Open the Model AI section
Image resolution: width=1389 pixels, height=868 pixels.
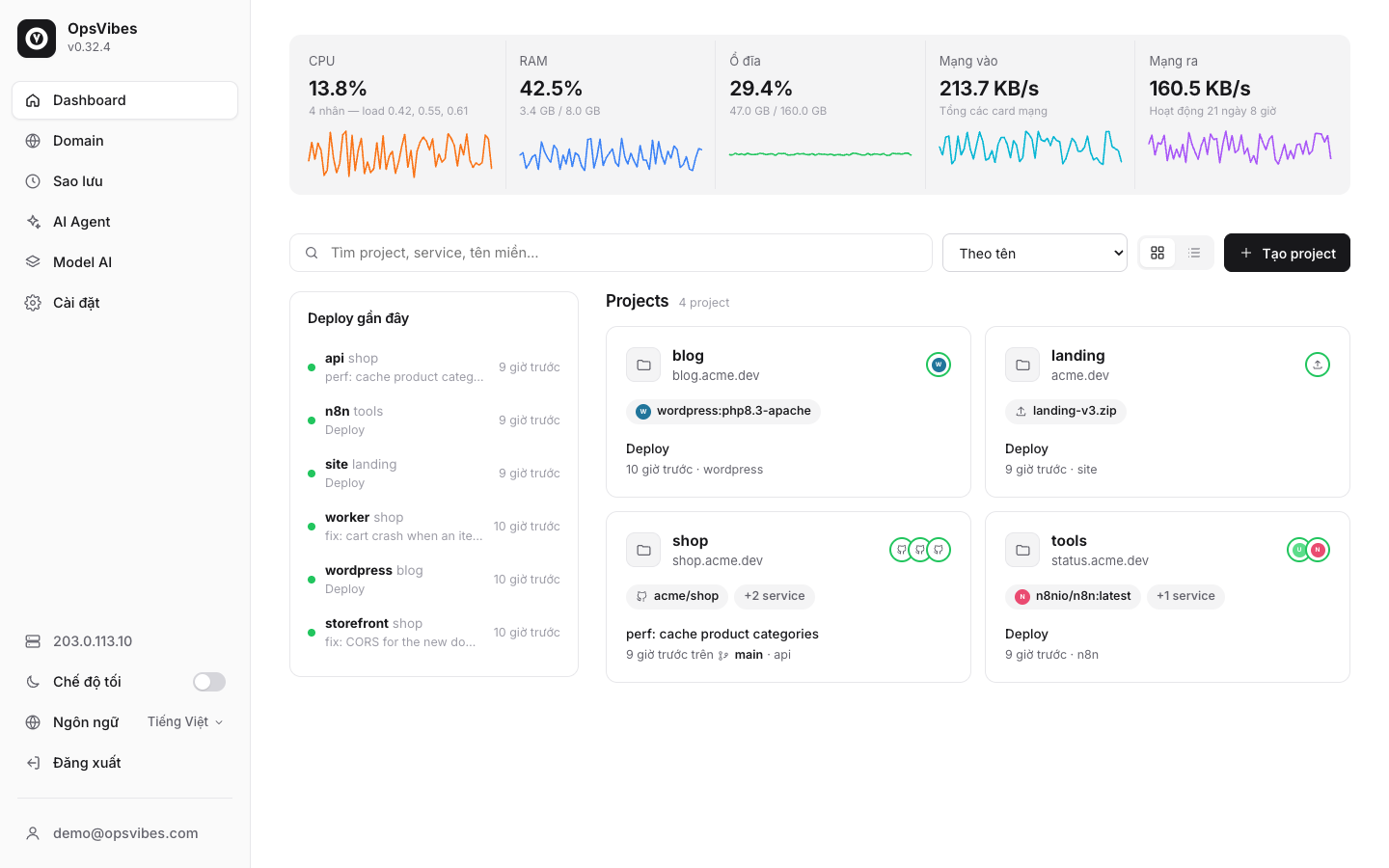(x=125, y=262)
